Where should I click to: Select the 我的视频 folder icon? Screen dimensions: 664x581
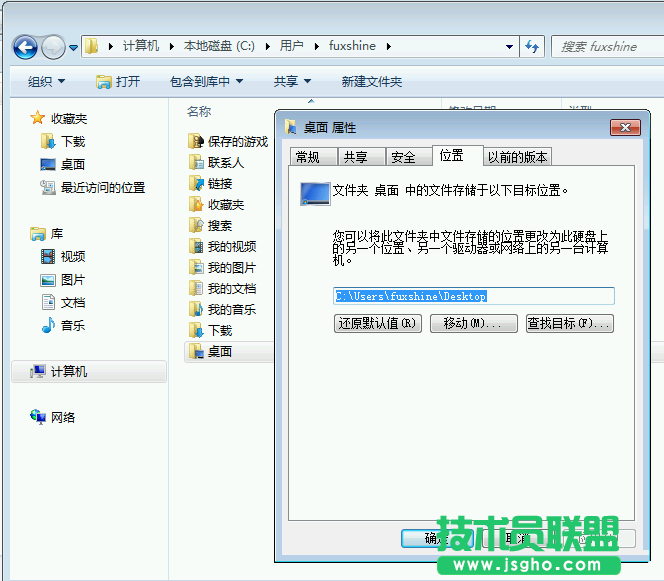[x=195, y=246]
